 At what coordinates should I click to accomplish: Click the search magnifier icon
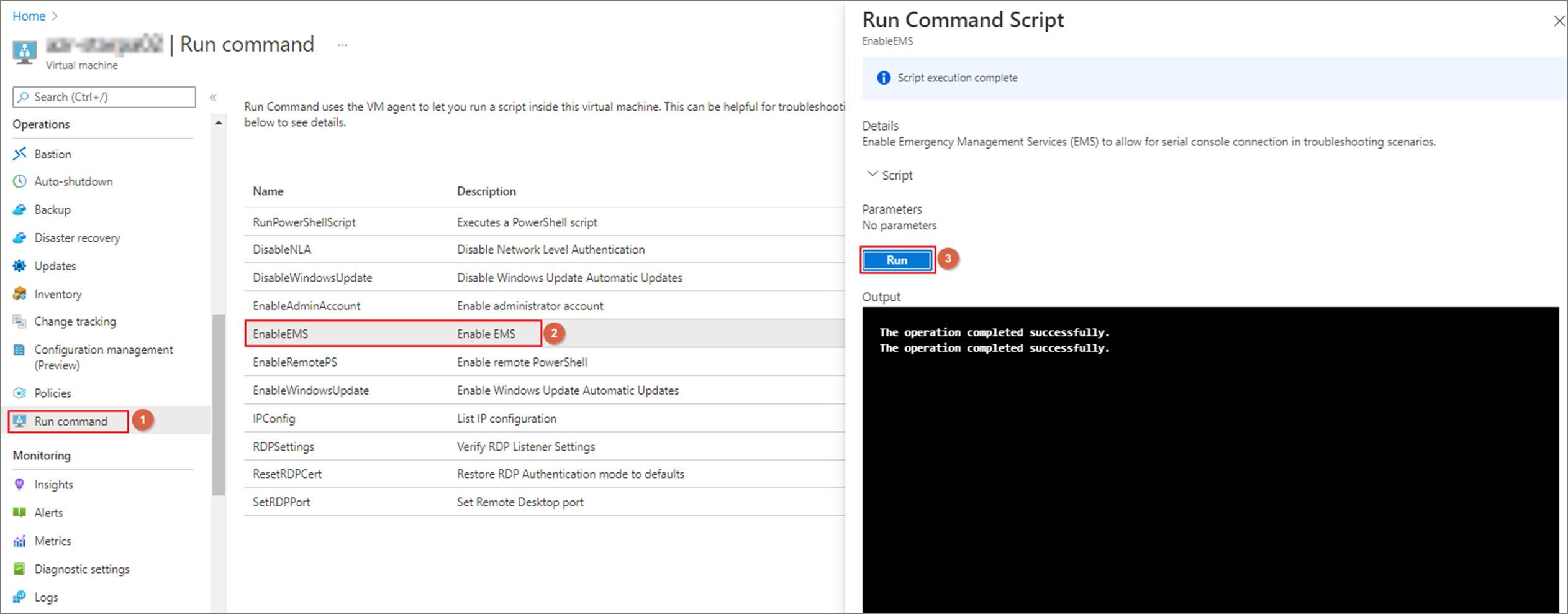pyautogui.click(x=24, y=97)
